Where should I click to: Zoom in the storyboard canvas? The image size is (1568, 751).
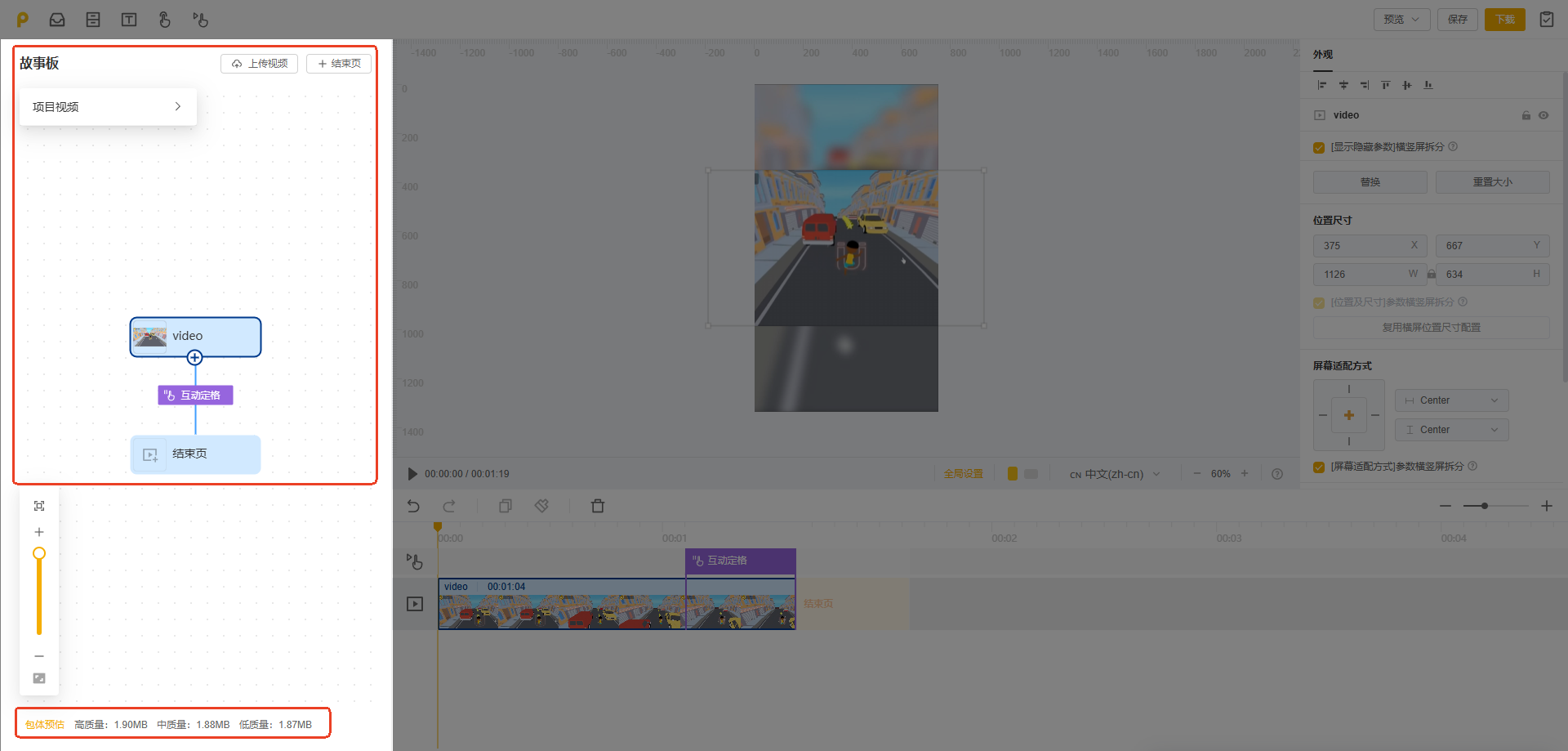tap(39, 532)
